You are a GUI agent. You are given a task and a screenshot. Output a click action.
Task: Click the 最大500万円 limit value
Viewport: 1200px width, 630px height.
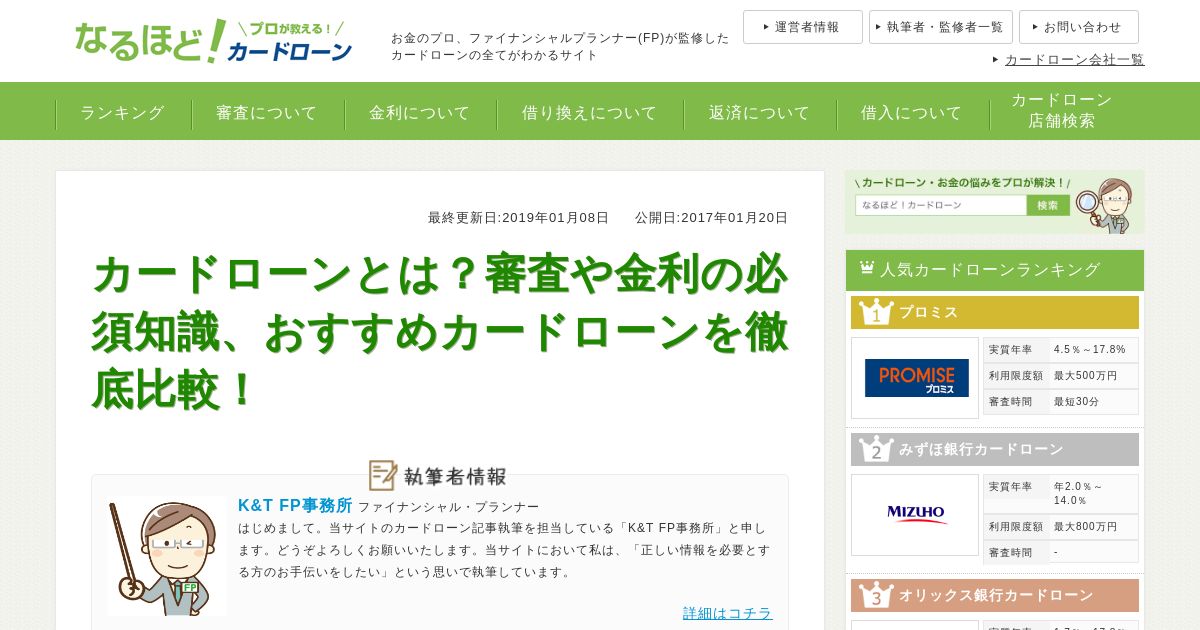pos(1086,376)
